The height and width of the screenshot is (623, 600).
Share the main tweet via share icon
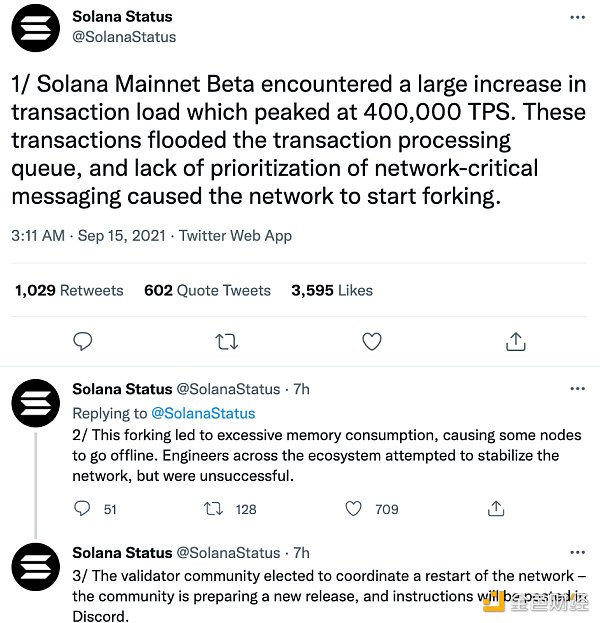515,342
